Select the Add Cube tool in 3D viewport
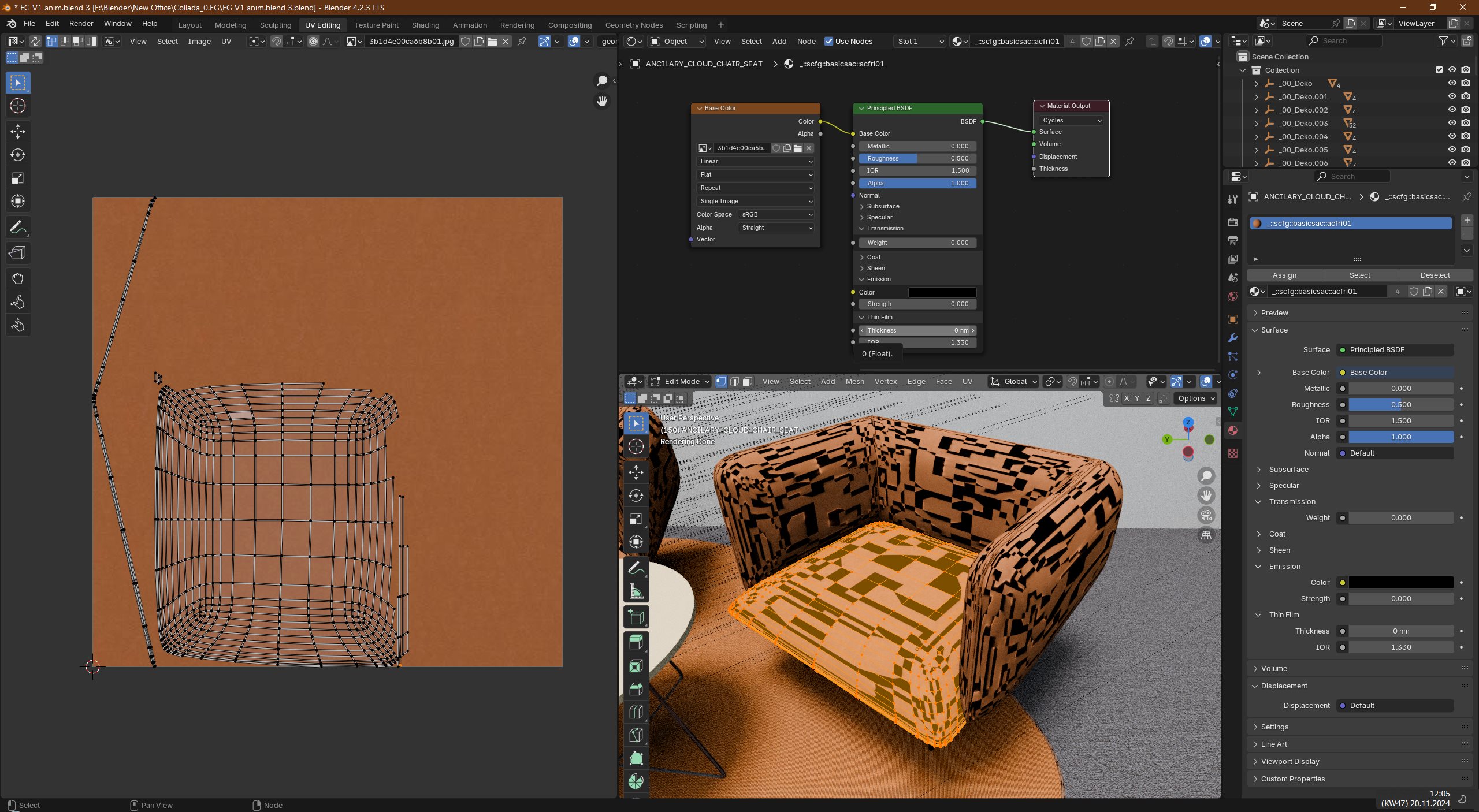This screenshot has width=1479, height=812. [636, 617]
